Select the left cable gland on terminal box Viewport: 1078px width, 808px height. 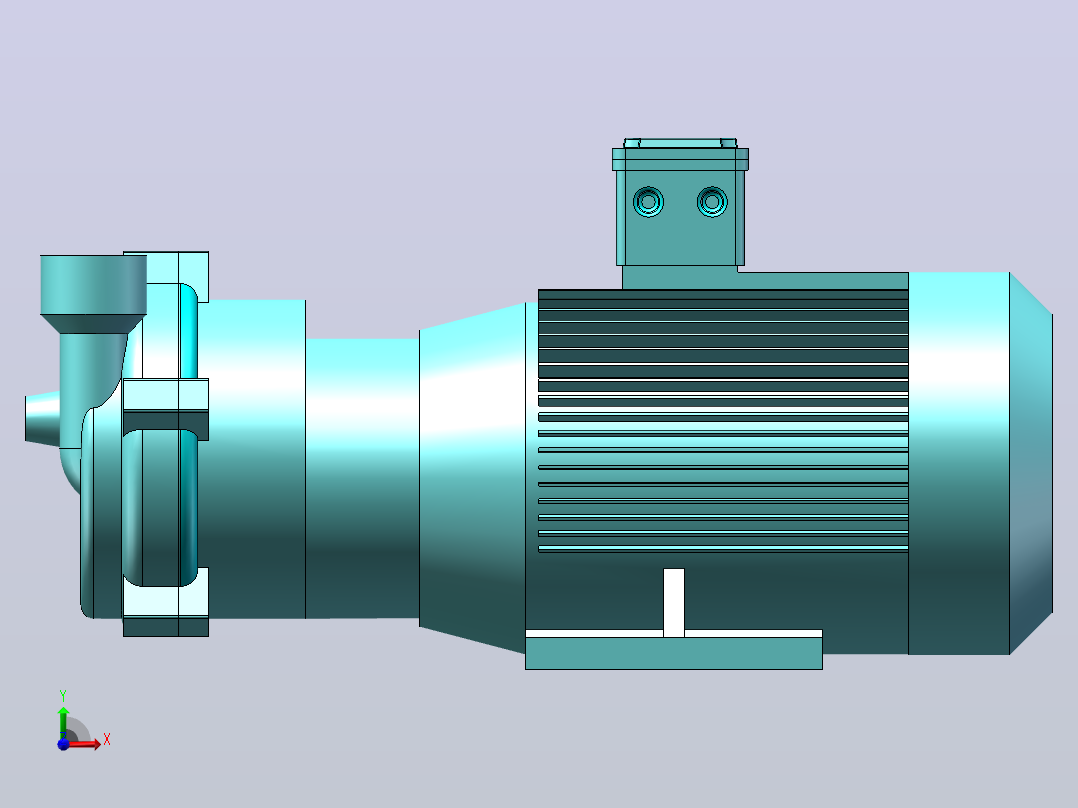(648, 202)
